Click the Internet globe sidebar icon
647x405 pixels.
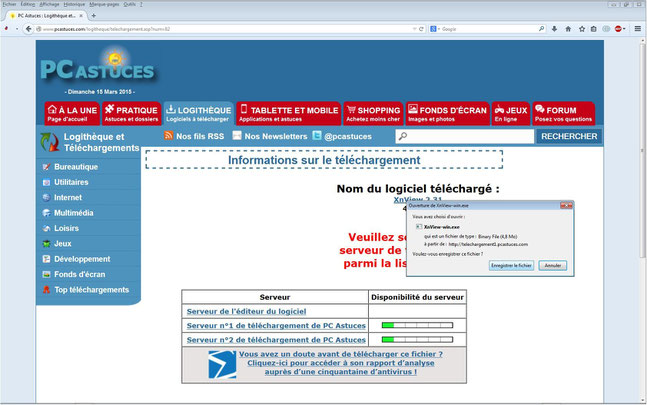tap(46, 198)
